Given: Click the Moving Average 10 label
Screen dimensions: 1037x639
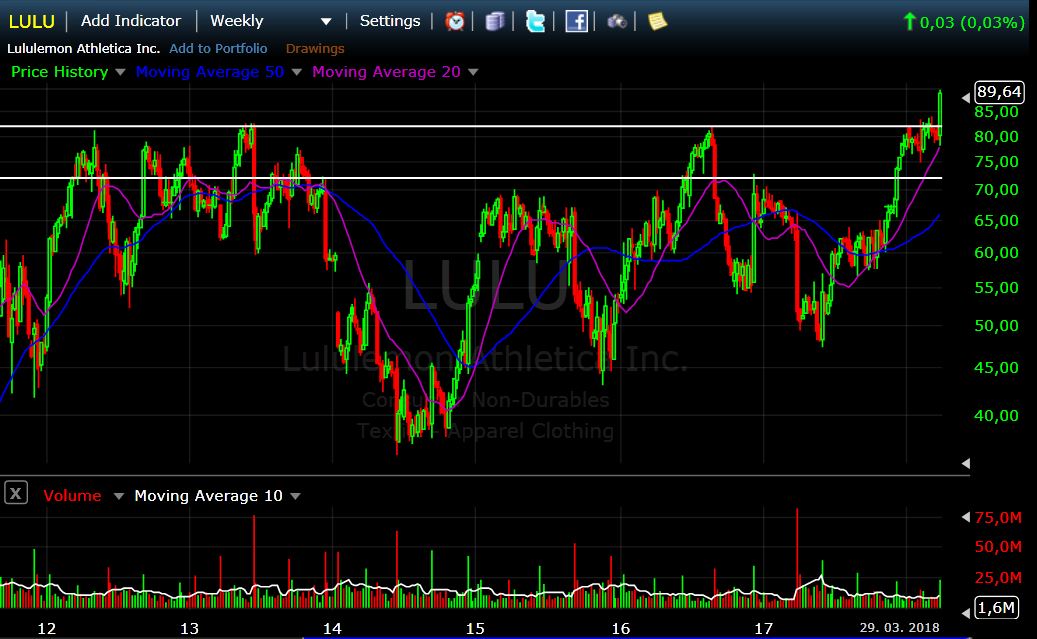Looking at the screenshot, I should coord(208,495).
